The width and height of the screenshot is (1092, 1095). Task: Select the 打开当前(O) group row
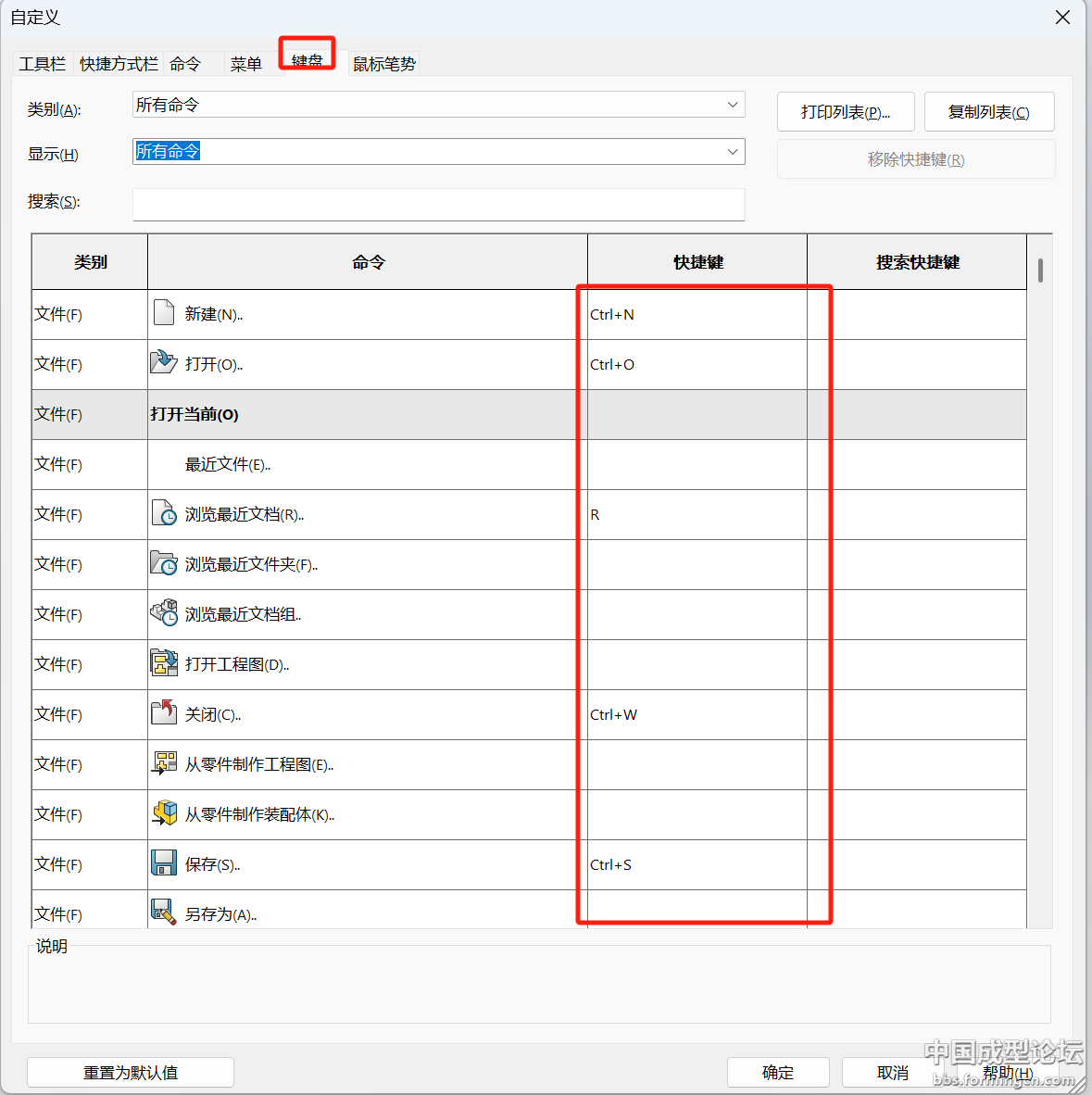coord(529,414)
